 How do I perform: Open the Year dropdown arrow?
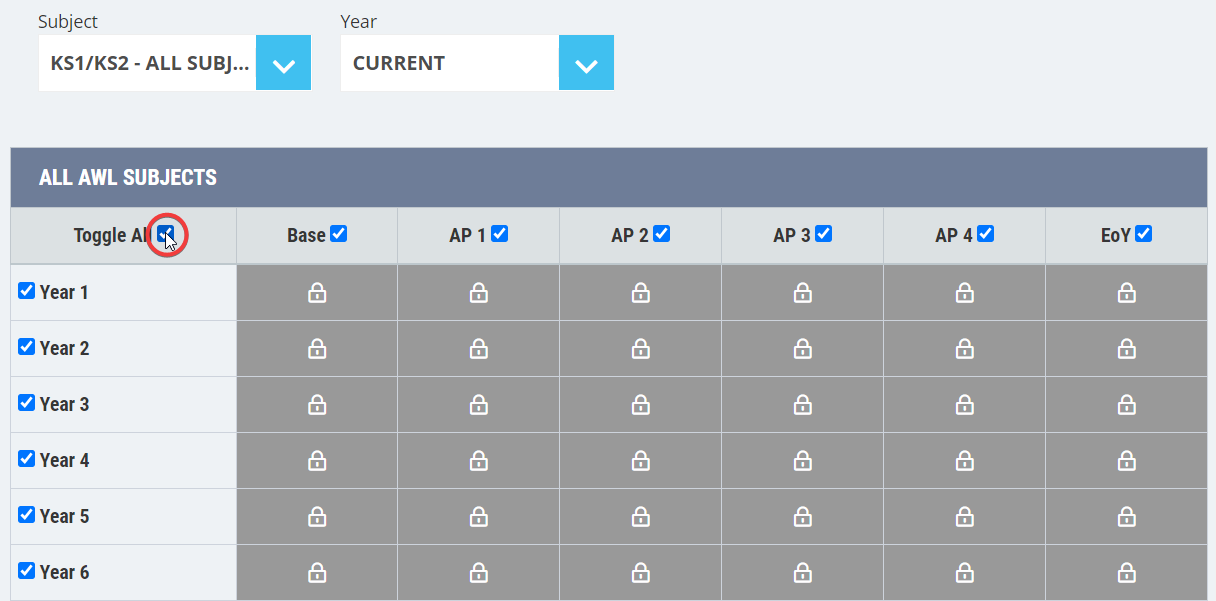click(x=586, y=63)
